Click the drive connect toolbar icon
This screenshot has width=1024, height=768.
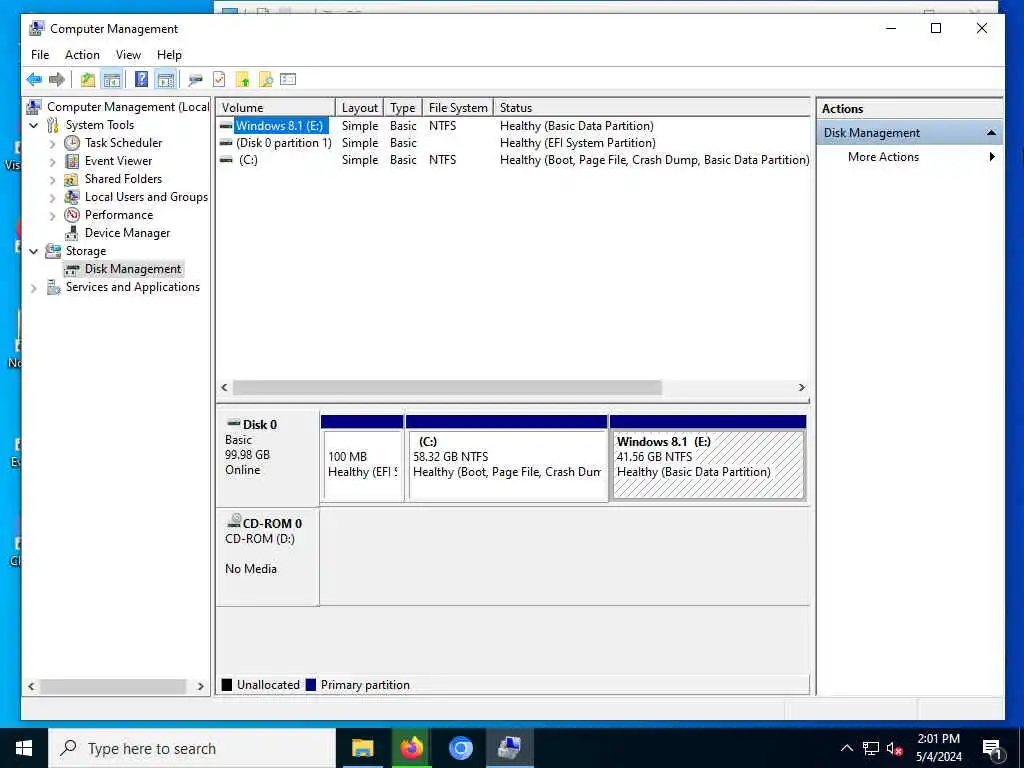[x=195, y=80]
